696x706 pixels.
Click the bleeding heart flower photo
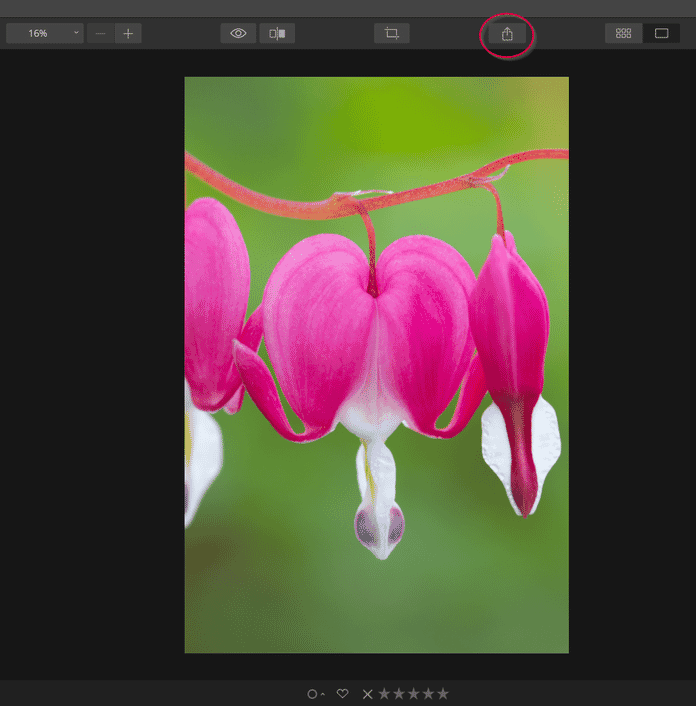pos(377,365)
